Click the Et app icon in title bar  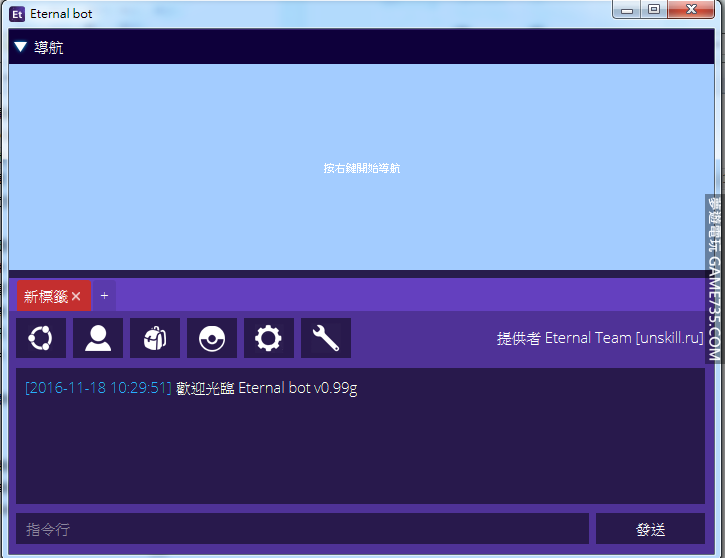(x=17, y=14)
